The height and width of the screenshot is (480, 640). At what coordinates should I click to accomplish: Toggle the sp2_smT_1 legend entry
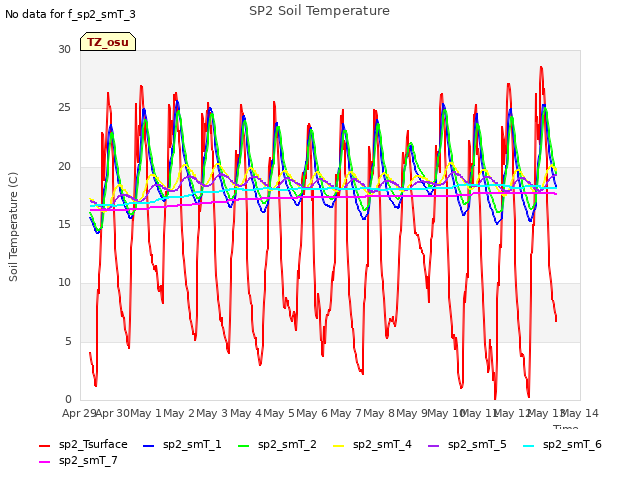click(182, 444)
